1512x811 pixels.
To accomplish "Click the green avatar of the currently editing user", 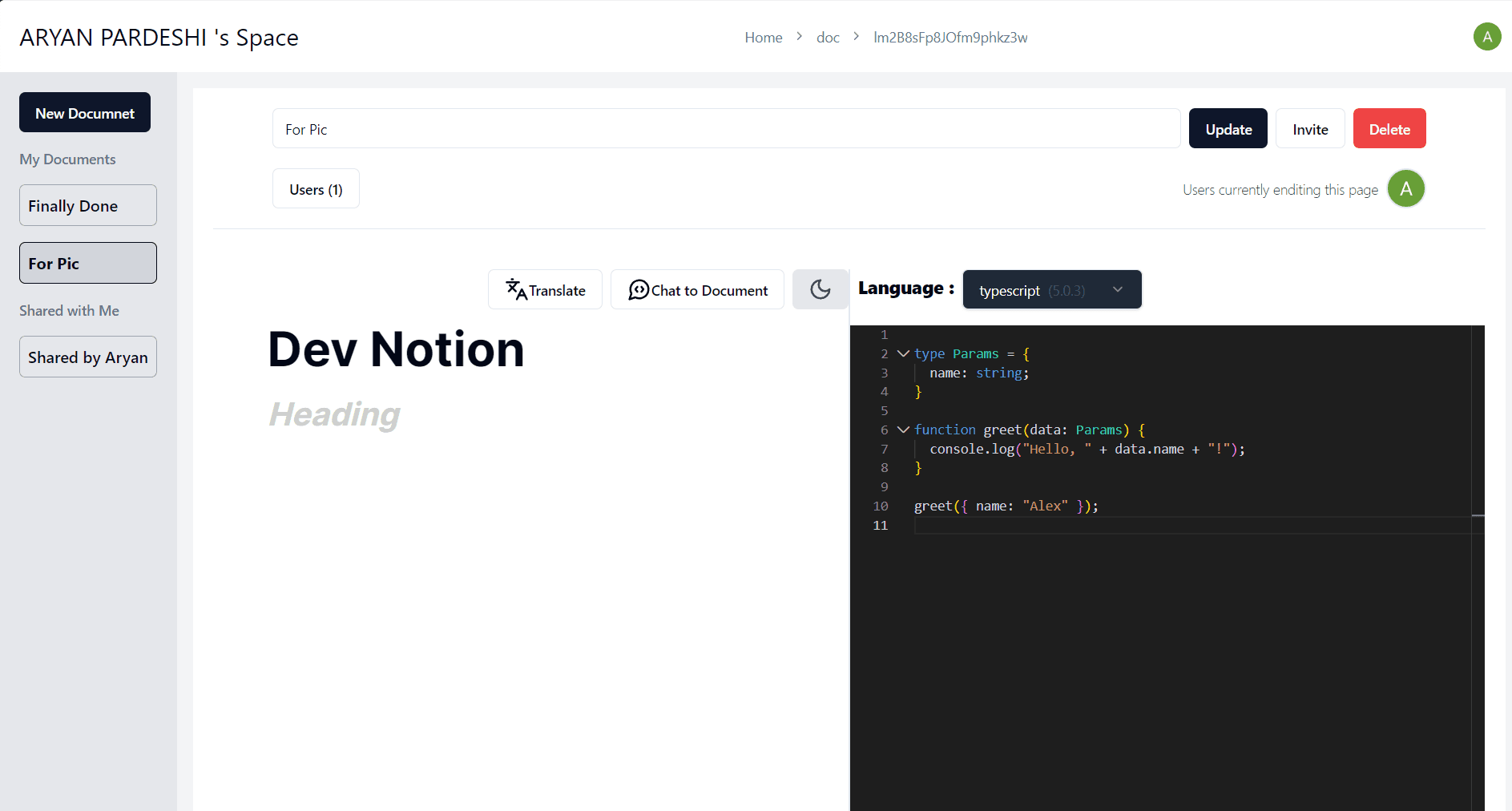I will [1405, 189].
